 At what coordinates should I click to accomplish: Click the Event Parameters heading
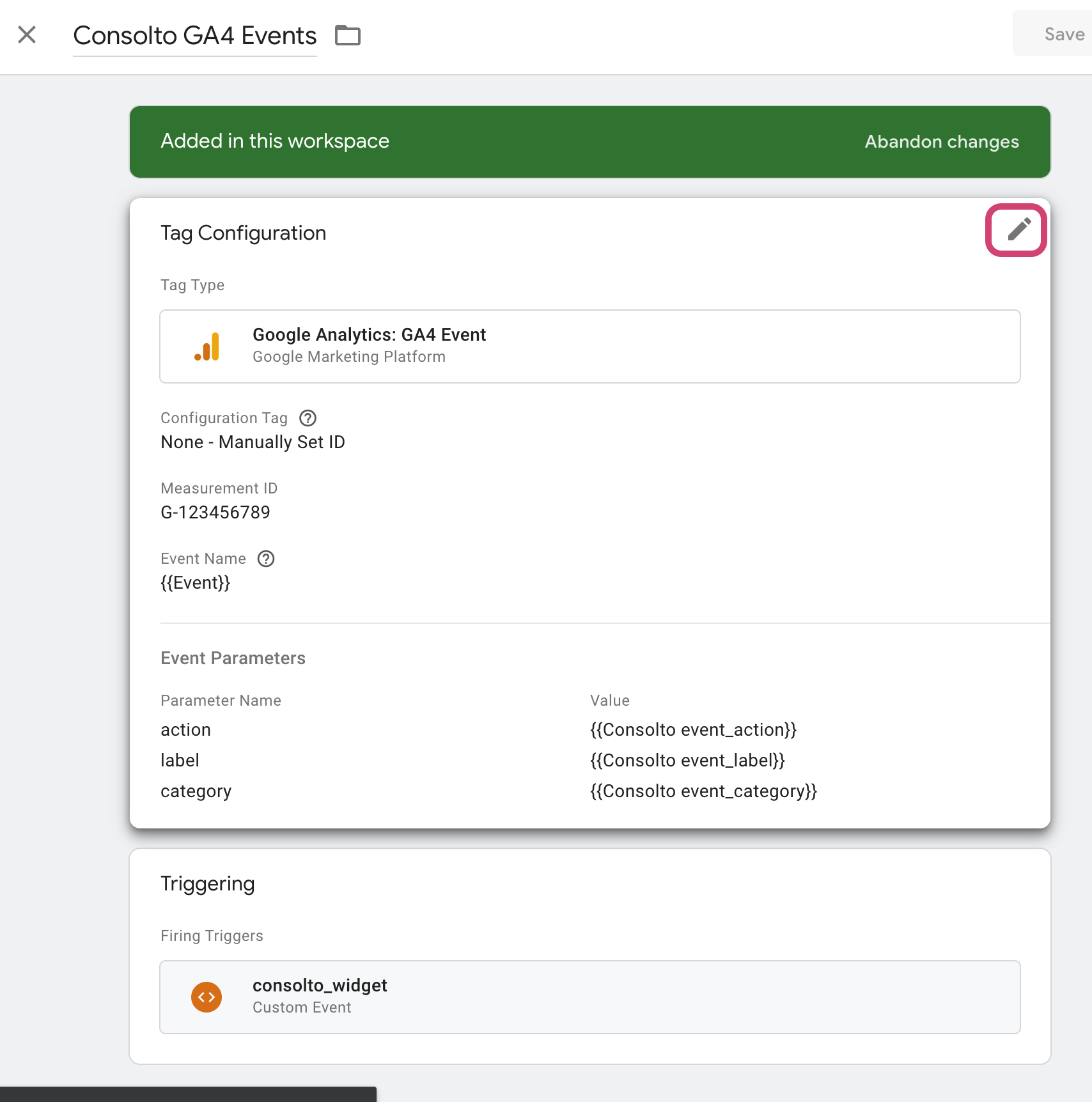point(233,658)
